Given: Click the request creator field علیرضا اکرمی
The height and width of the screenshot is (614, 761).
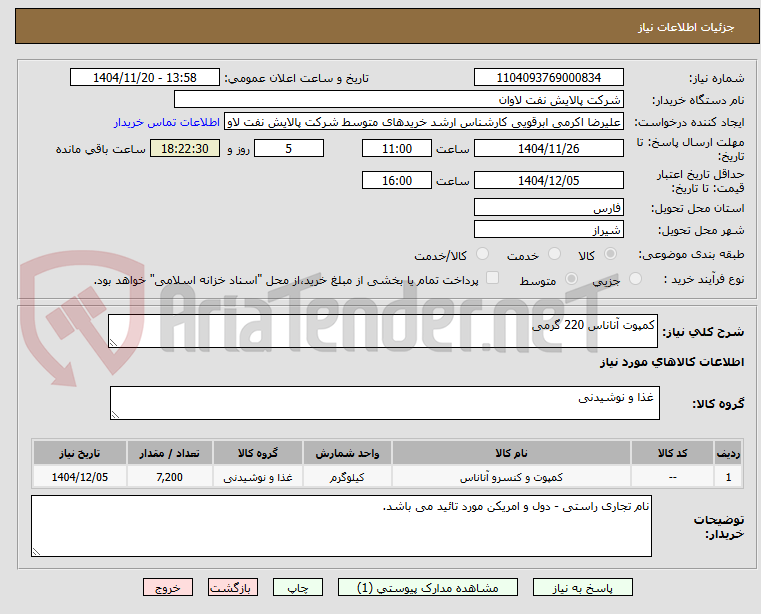Looking at the screenshot, I should [x=424, y=122].
